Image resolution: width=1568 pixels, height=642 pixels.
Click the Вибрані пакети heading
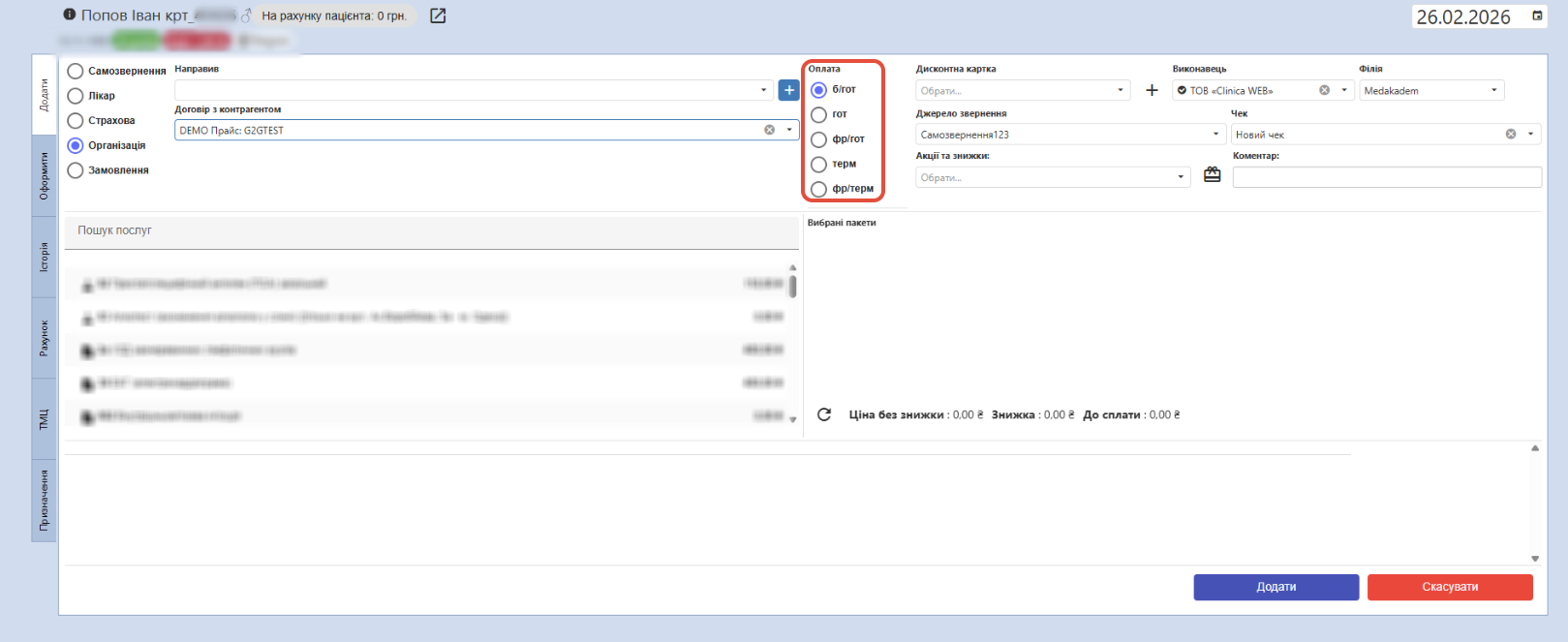(842, 223)
